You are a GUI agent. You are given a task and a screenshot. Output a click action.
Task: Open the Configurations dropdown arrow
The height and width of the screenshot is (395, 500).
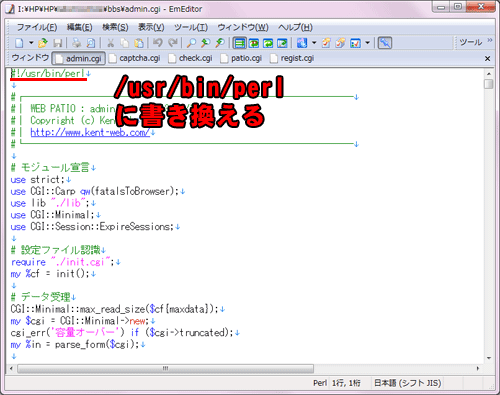(314, 43)
